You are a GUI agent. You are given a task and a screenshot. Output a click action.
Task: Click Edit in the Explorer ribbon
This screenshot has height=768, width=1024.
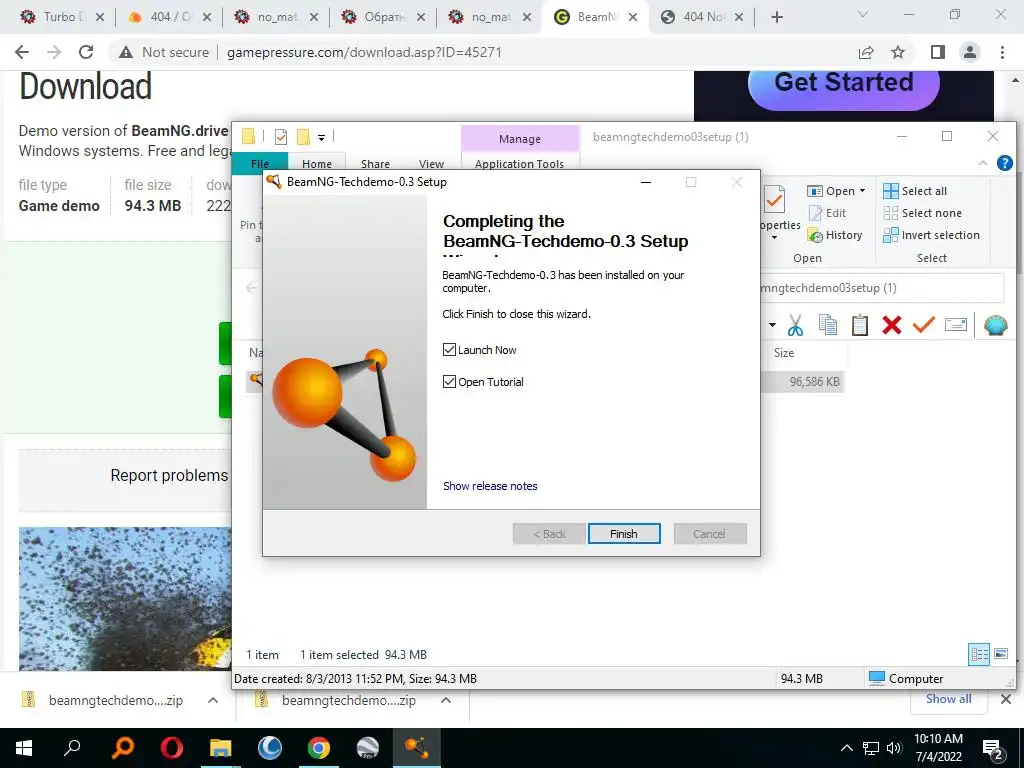pyautogui.click(x=827, y=213)
